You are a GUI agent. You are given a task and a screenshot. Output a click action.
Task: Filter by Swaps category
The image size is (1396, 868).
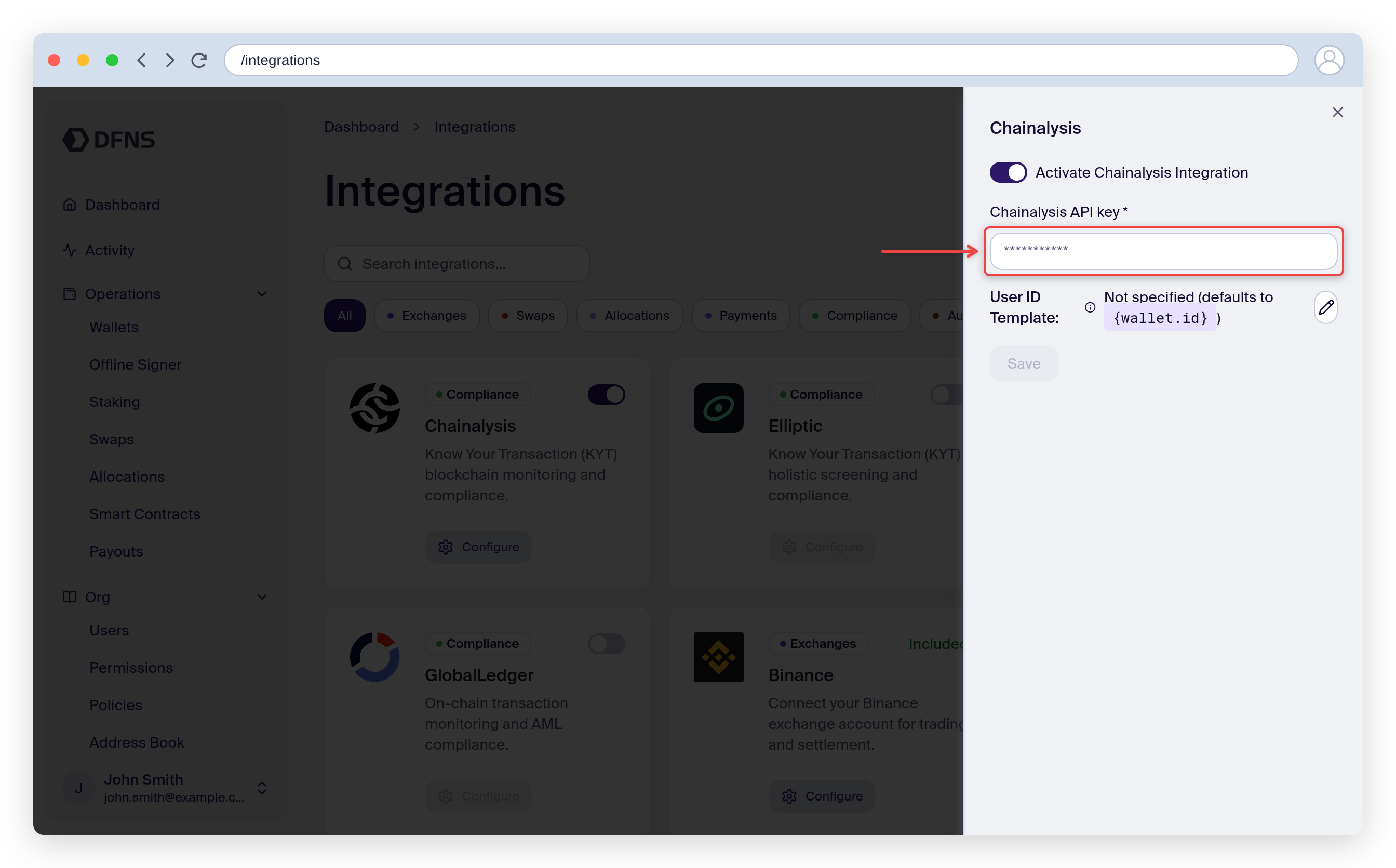coord(527,316)
